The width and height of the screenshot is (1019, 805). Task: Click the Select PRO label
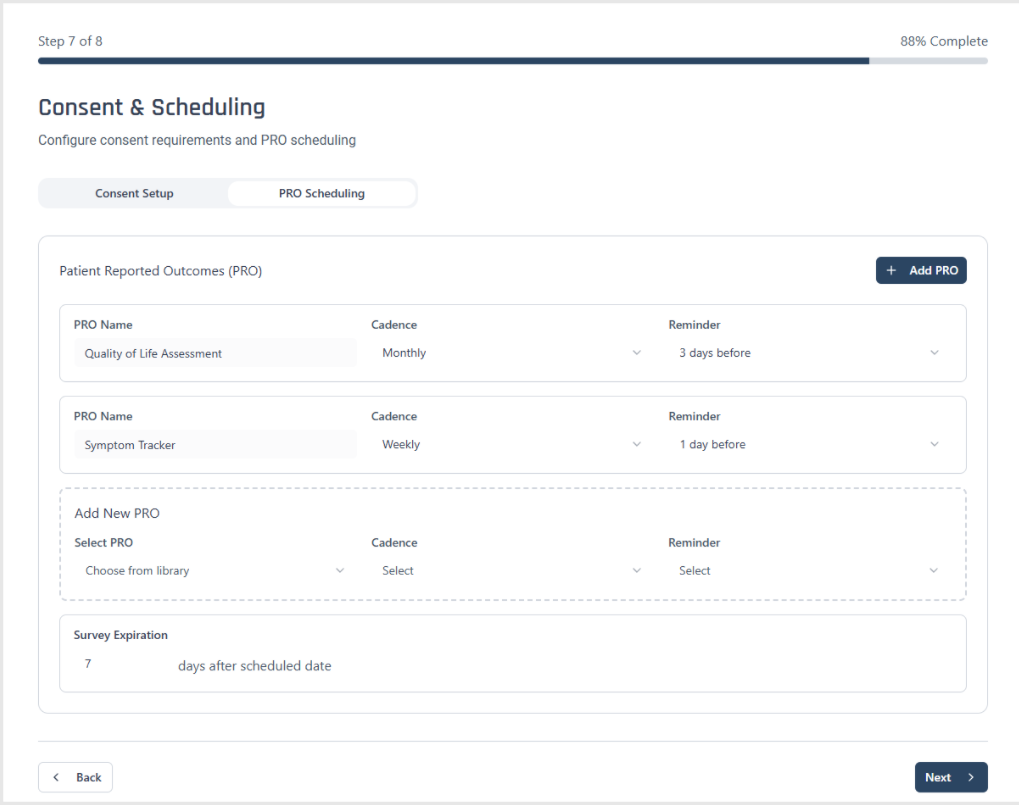[x=103, y=543]
